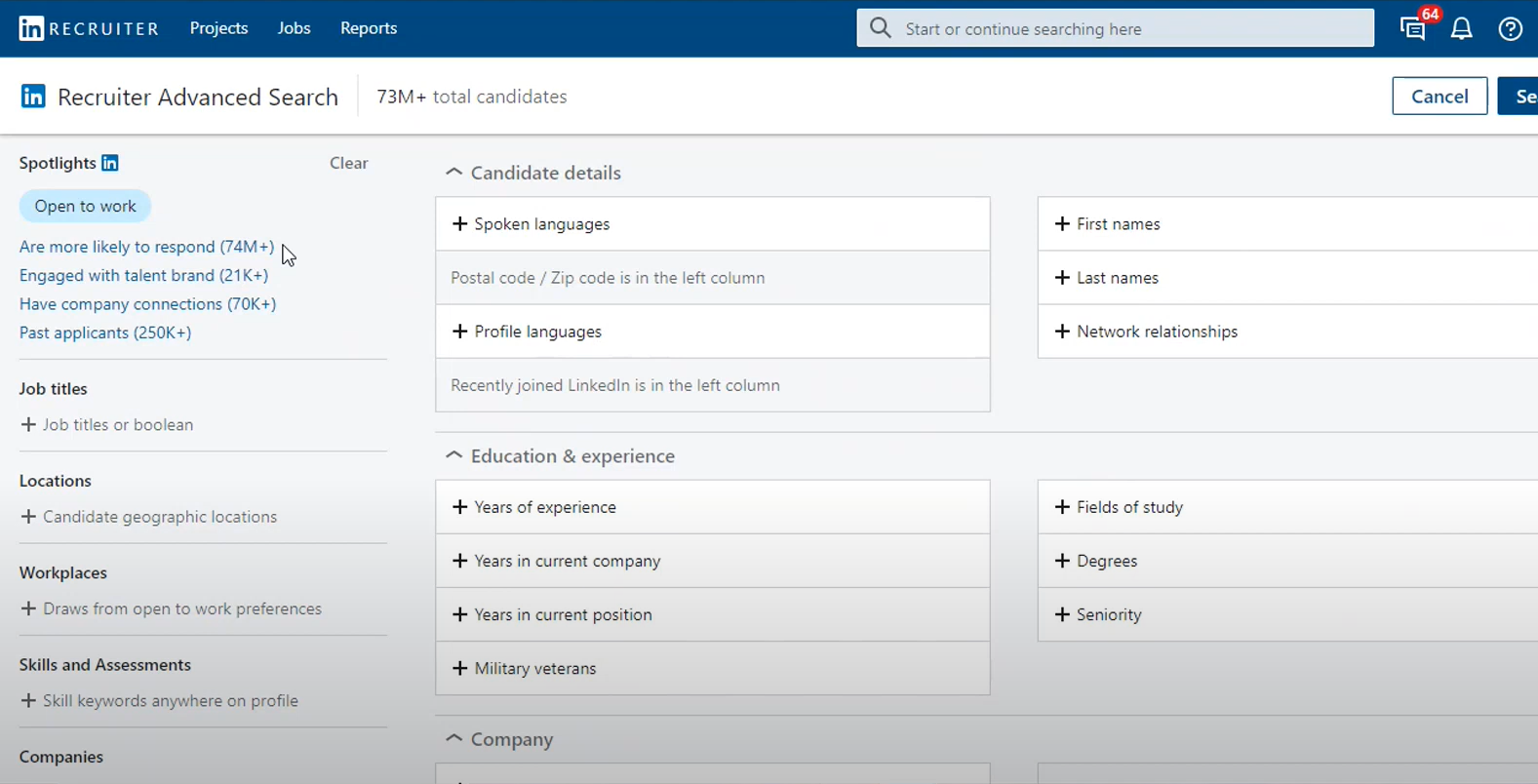The width and height of the screenshot is (1538, 784).
Task: Select Are more likely to respond spotlight
Action: (146, 247)
